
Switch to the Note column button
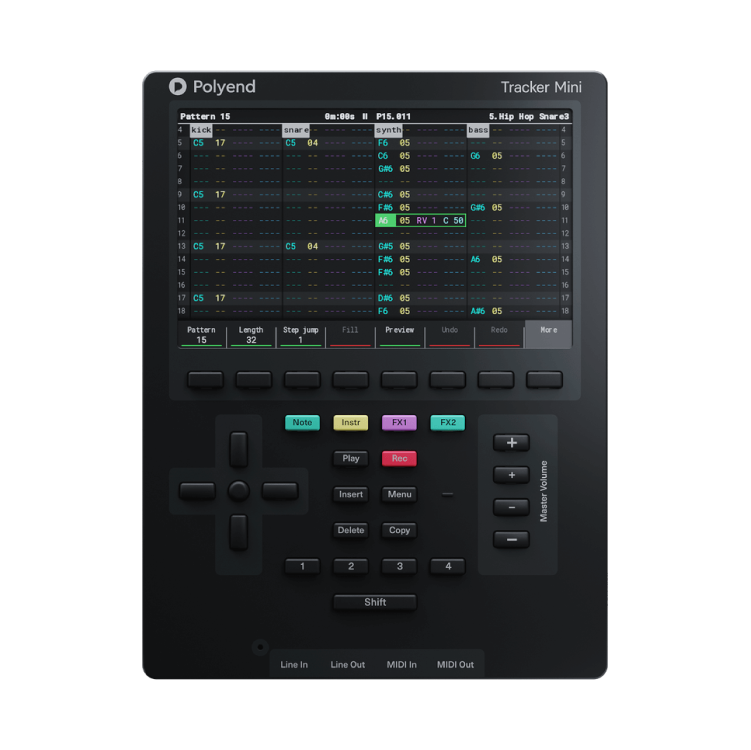tap(302, 423)
